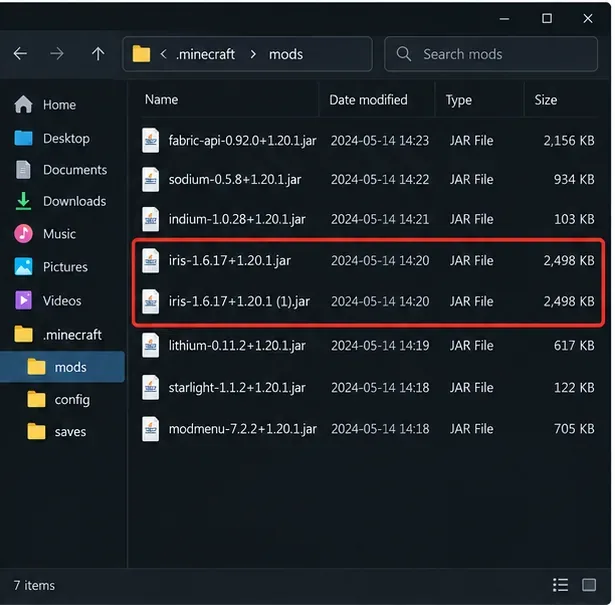This screenshot has height=605, width=615.
Task: Select mods breadcrumb in address bar
Action: (286, 54)
